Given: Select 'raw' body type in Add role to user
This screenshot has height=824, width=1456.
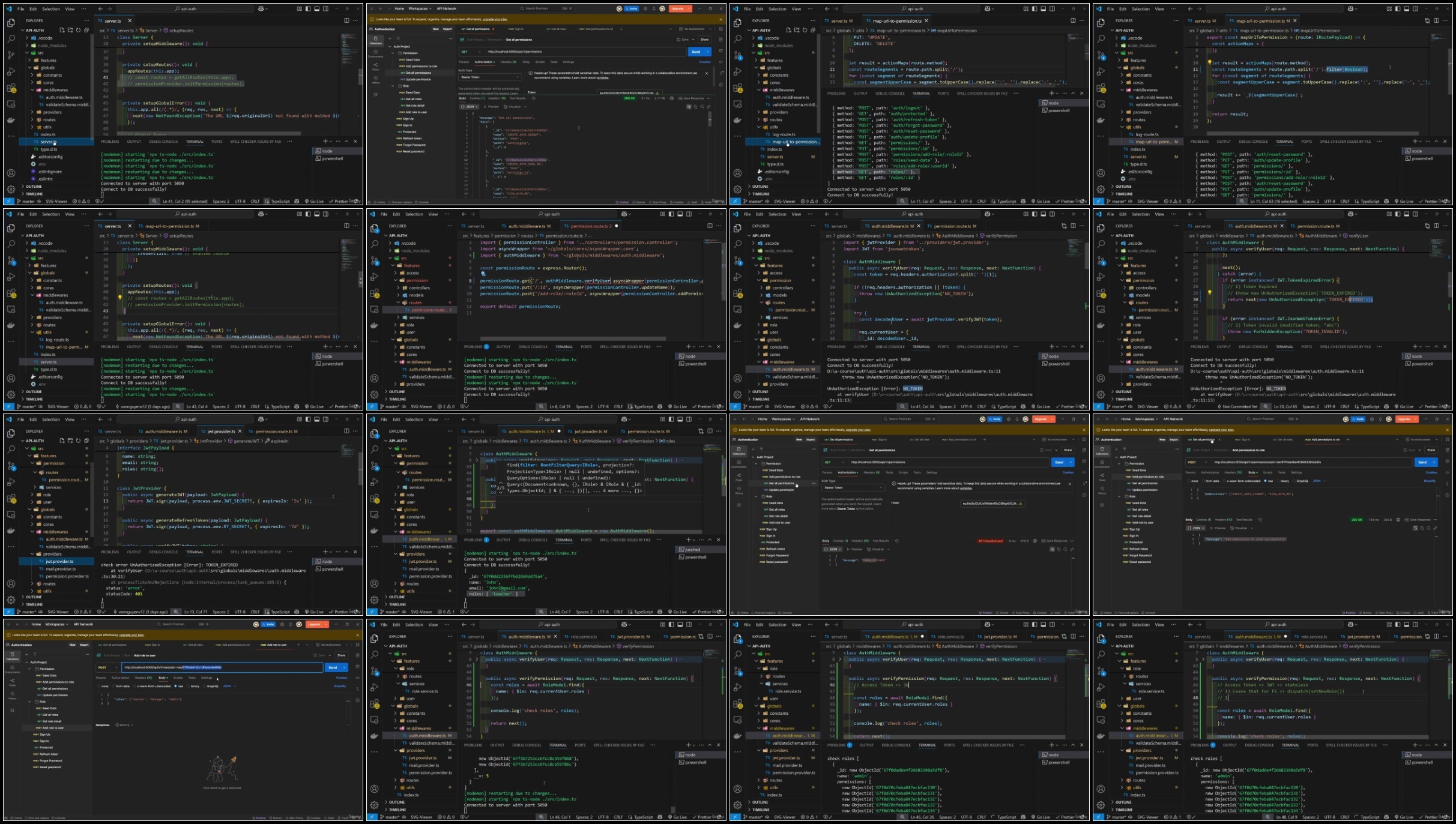Looking at the screenshot, I should (x=179, y=686).
